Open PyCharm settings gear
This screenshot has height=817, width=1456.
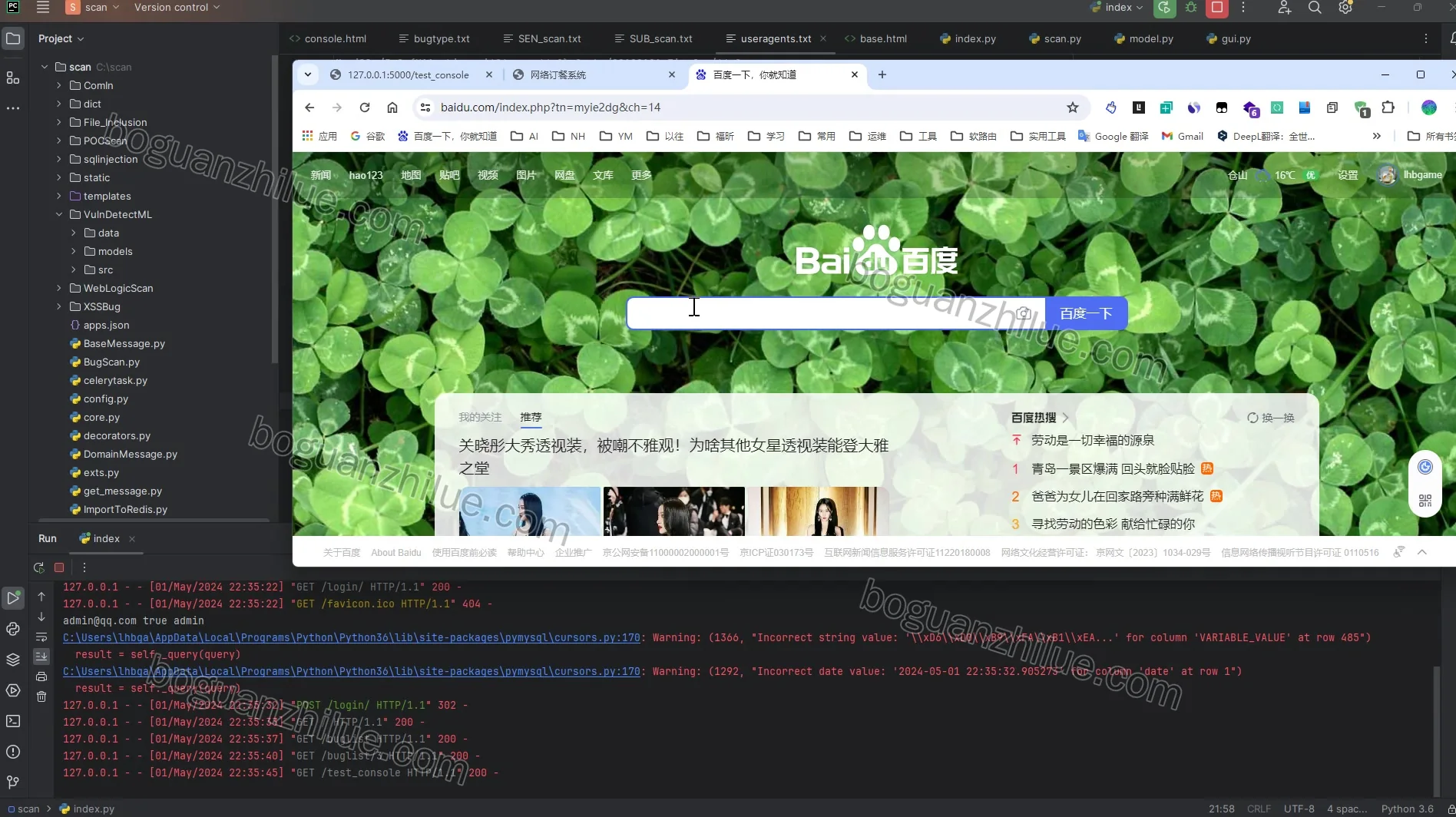pyautogui.click(x=1345, y=8)
